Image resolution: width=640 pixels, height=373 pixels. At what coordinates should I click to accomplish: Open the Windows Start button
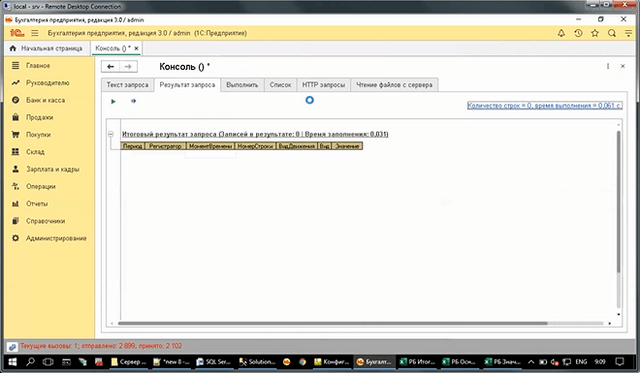[x=12, y=362]
